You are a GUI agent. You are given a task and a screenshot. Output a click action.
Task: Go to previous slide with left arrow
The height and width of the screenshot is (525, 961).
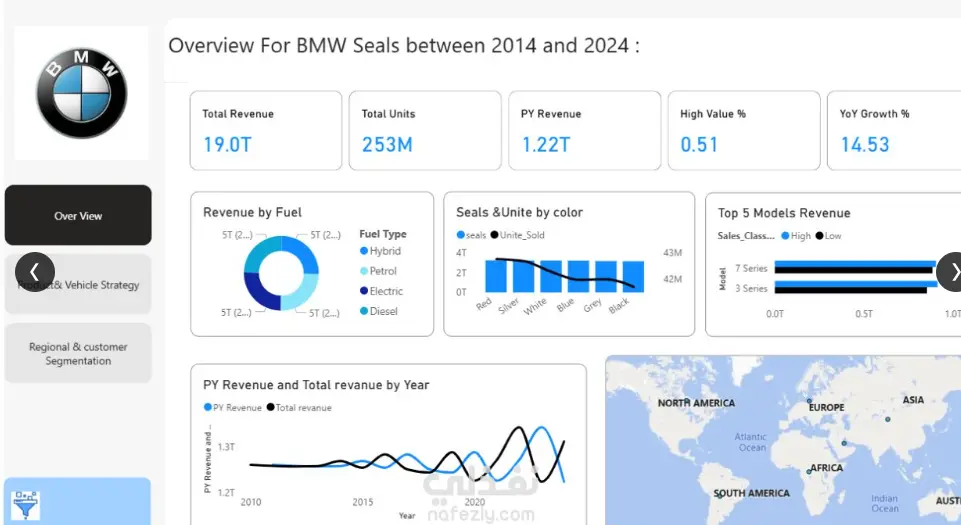point(35,272)
